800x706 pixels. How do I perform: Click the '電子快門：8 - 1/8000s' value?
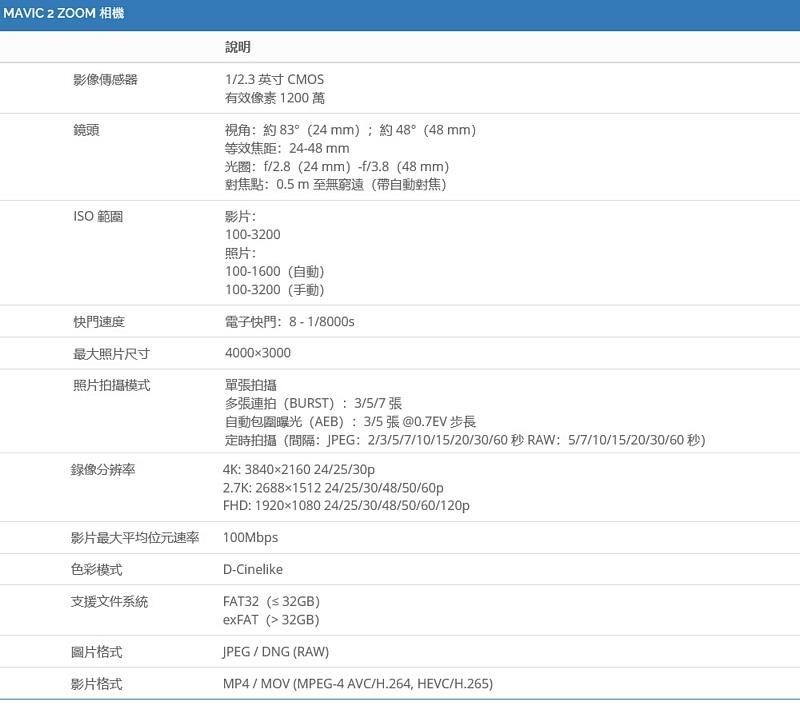click(x=290, y=322)
